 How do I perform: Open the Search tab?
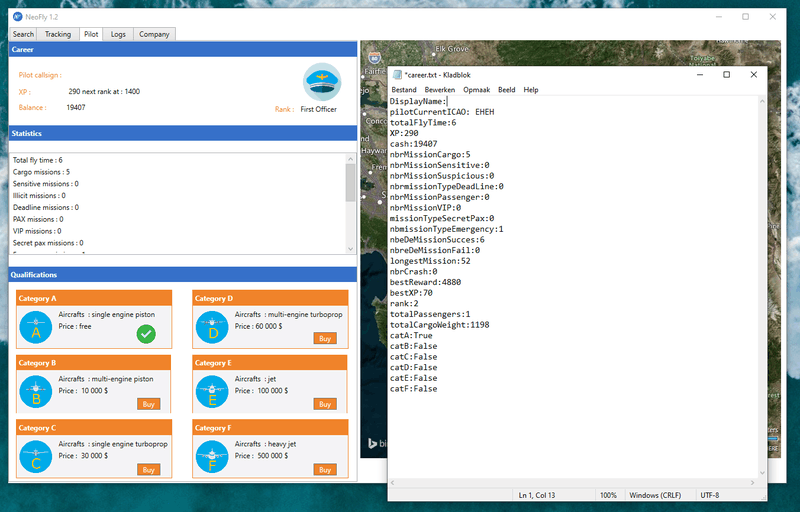(x=23, y=34)
